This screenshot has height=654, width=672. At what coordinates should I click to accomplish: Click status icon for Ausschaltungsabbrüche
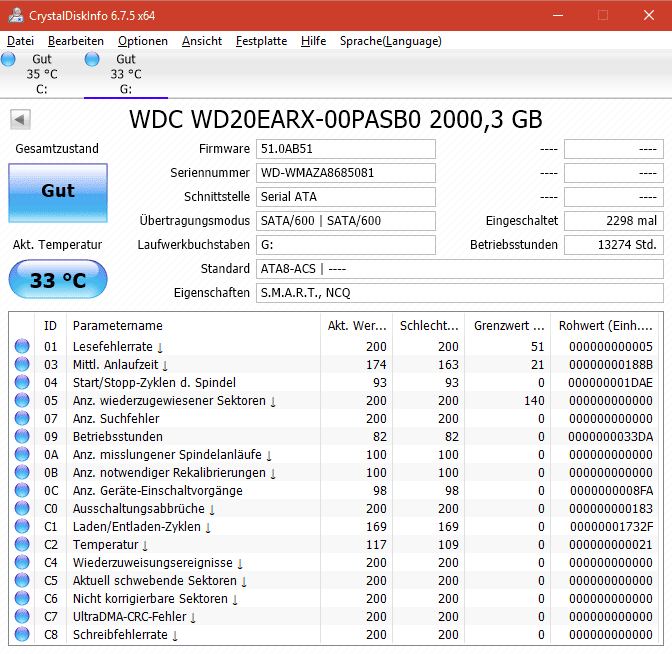point(22,508)
